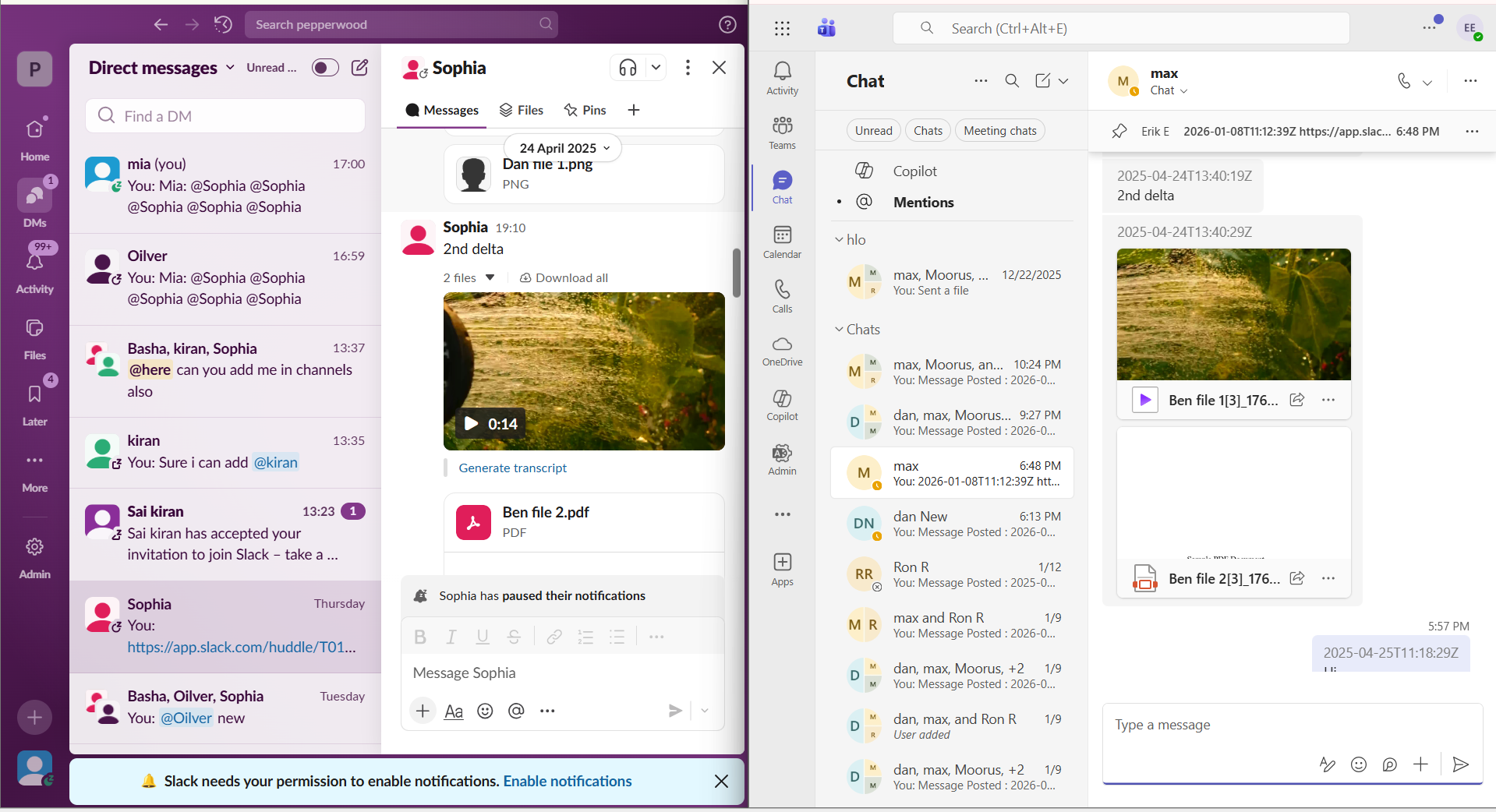Open Slack Home in sidebar

(x=34, y=139)
